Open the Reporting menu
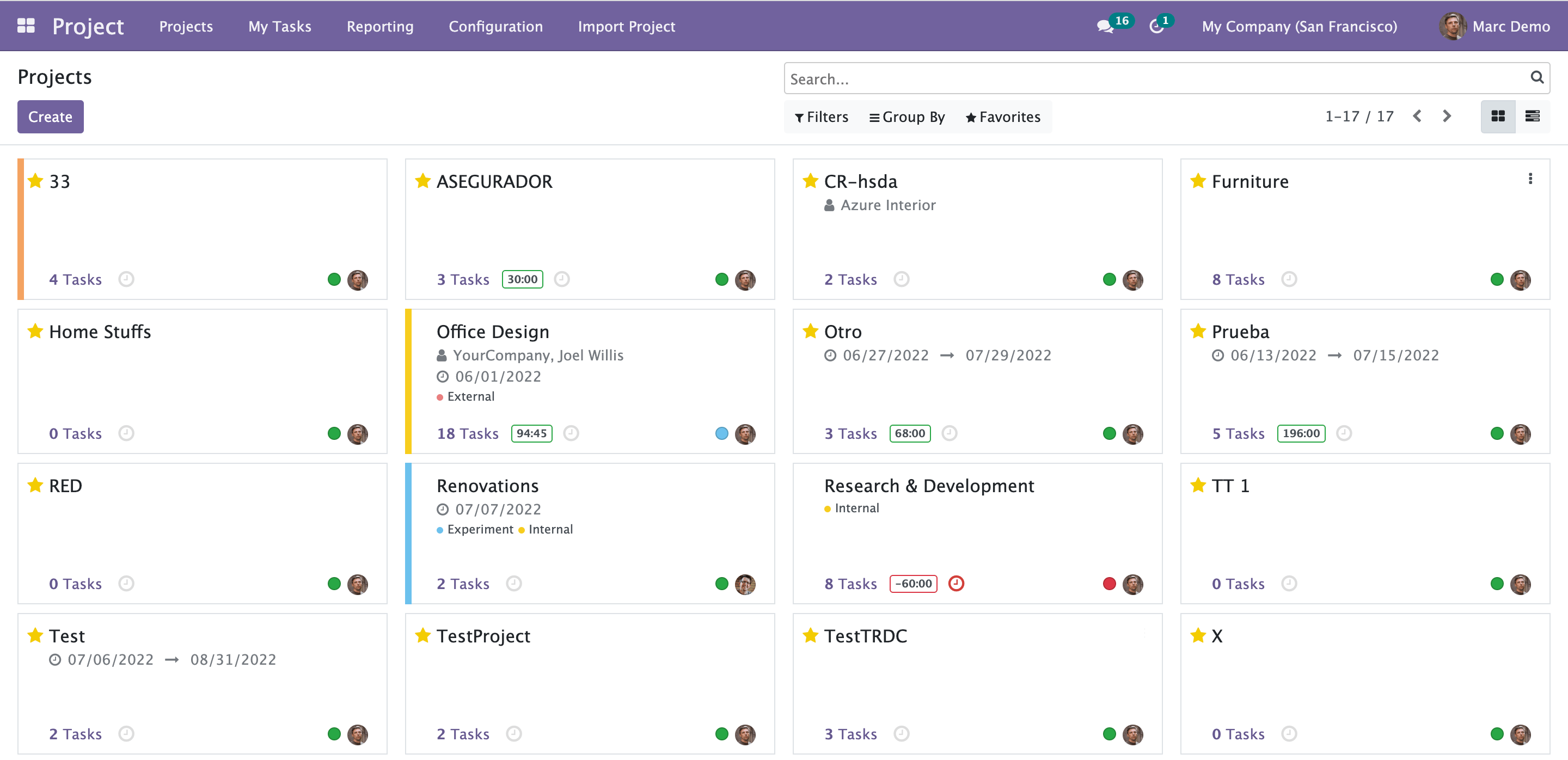This screenshot has width=1568, height=760. pyautogui.click(x=380, y=26)
